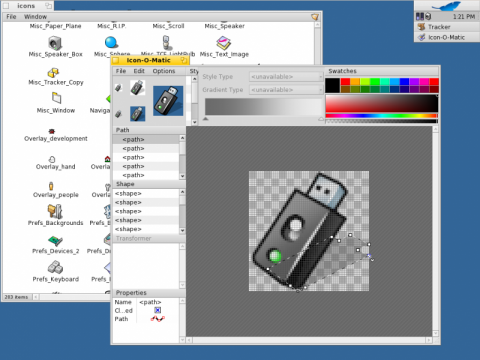This screenshot has width=480, height=360.
Task: Open Icon-O-Matic Options menu
Action: pyautogui.click(x=164, y=71)
